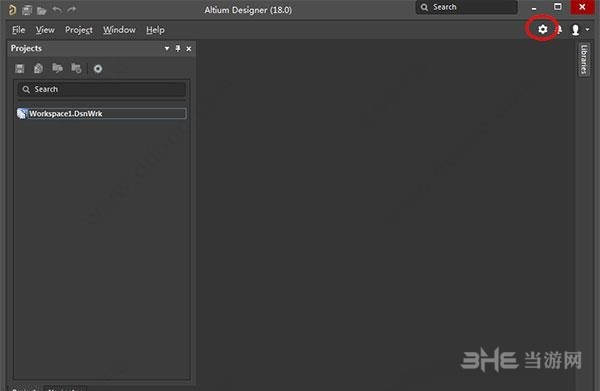The image size is (600, 391).
Task: Click the notifications bell icon
Action: pos(559,29)
